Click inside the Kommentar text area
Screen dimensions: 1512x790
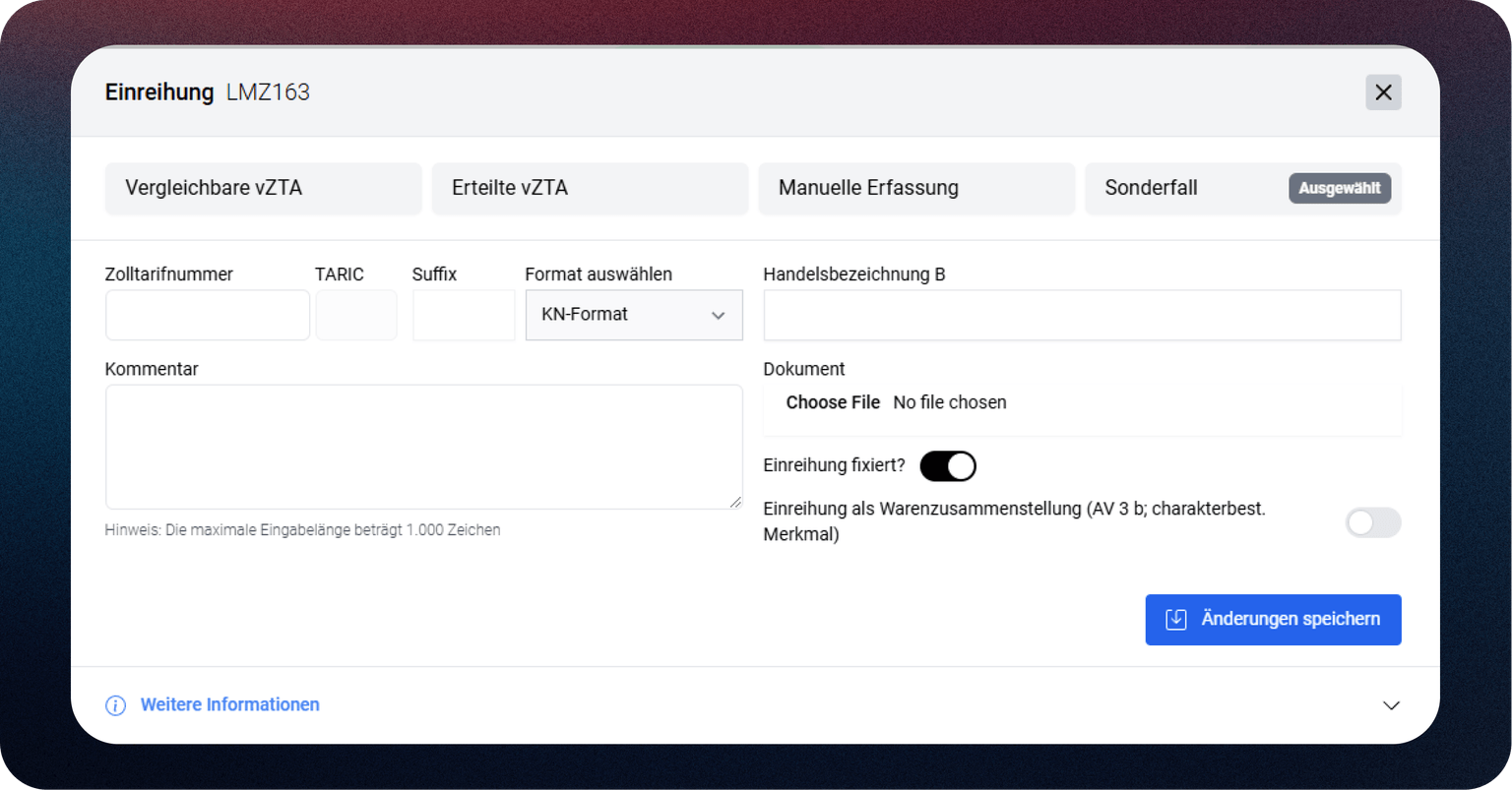click(x=423, y=446)
